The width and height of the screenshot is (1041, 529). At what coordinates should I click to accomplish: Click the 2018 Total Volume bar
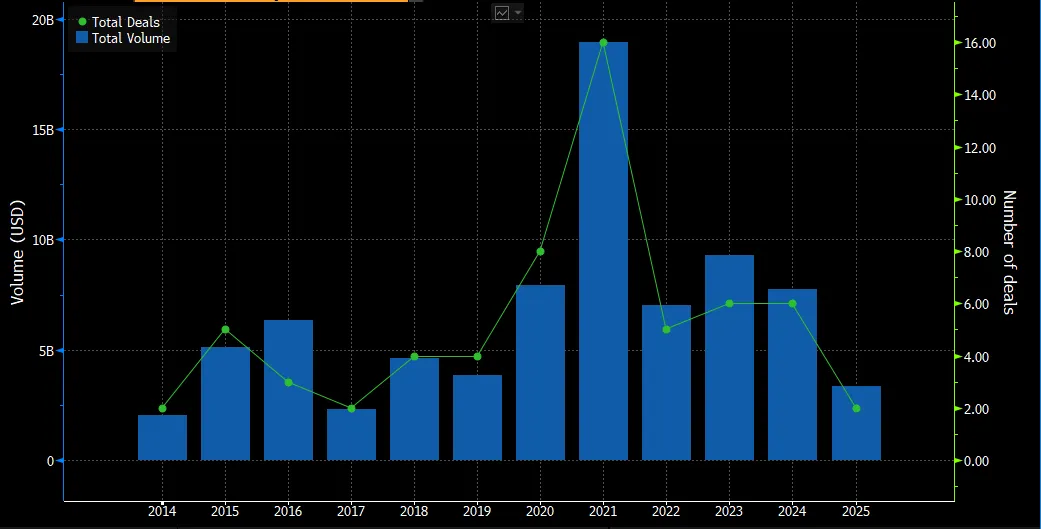click(414, 409)
